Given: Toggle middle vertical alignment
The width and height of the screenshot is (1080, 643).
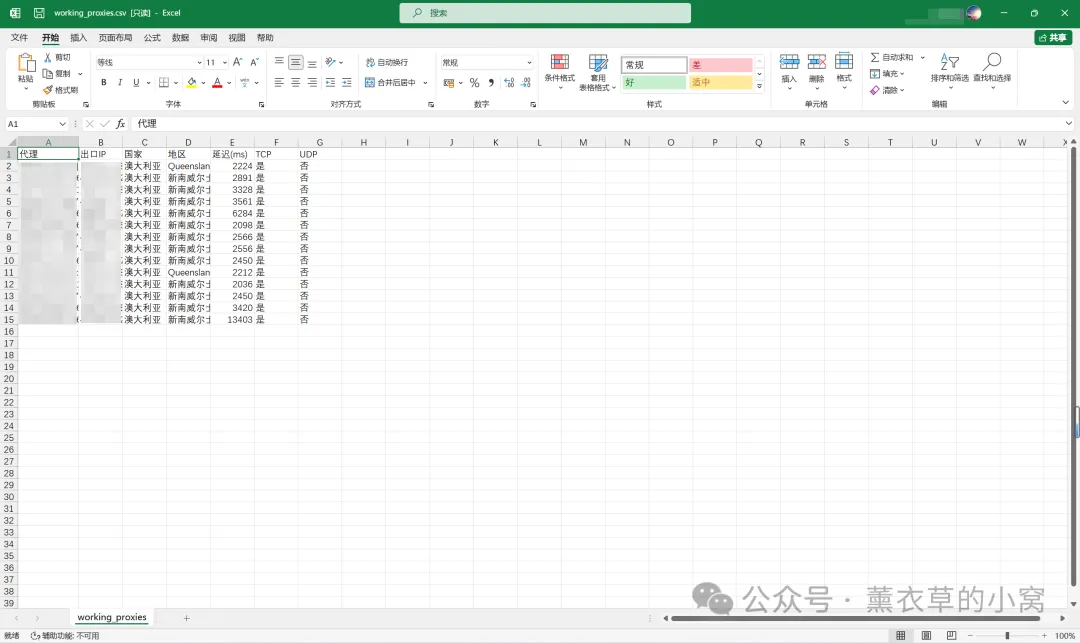Looking at the screenshot, I should pyautogui.click(x=295, y=62).
